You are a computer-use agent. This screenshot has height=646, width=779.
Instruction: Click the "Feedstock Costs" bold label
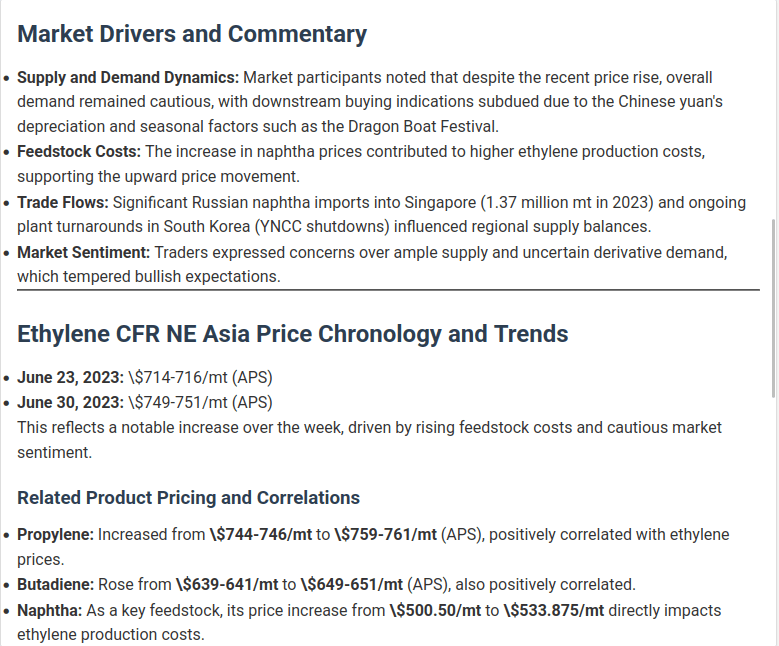(79, 152)
